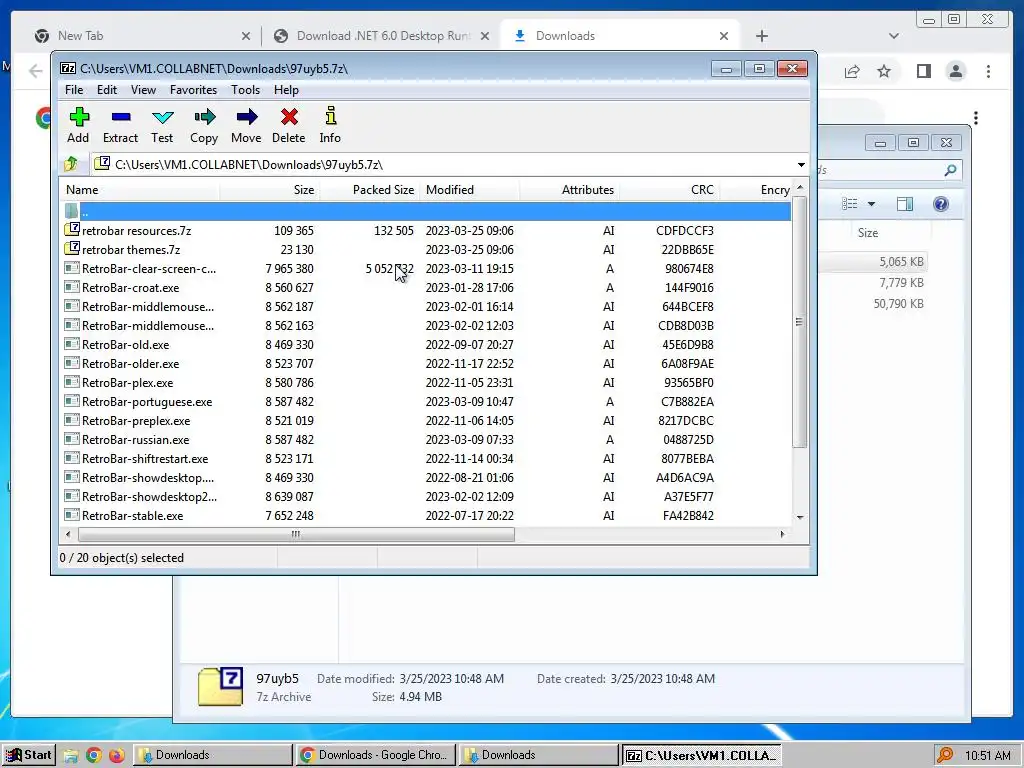The width and height of the screenshot is (1024, 768).
Task: Sort by the Packed Size column
Action: [x=369, y=190]
